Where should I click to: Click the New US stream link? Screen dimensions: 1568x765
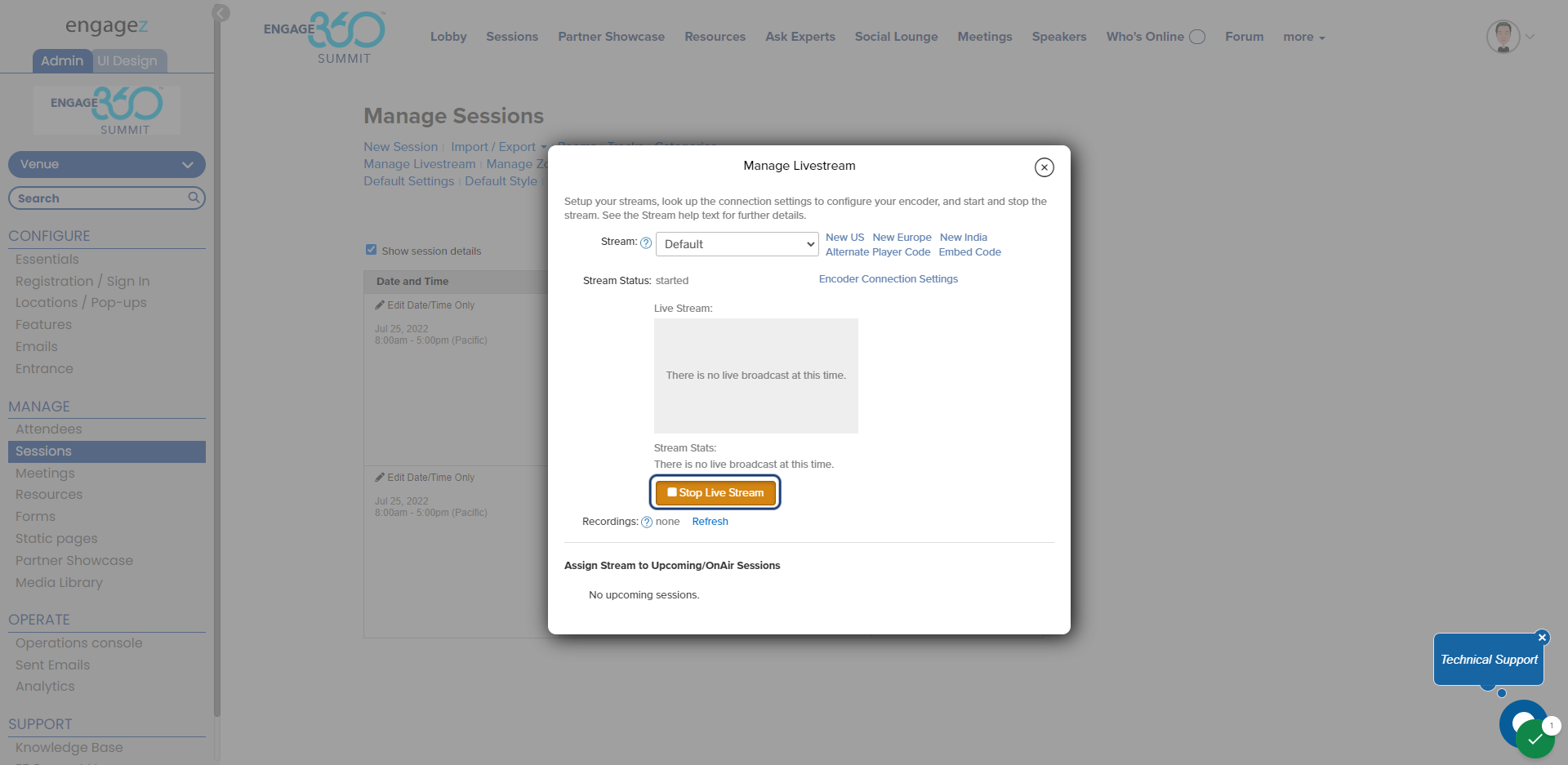point(844,238)
